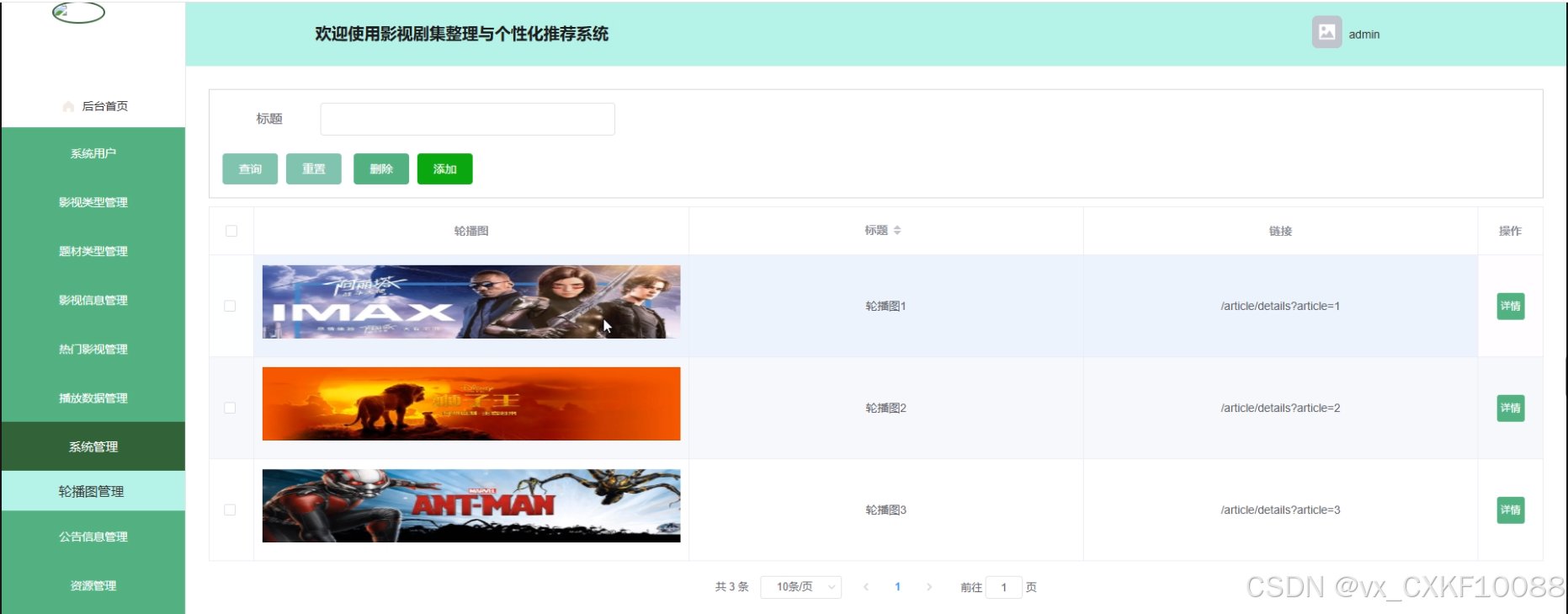This screenshot has width=1568, height=614.
Task: Click the 链接 column header
Action: pos(1281,231)
